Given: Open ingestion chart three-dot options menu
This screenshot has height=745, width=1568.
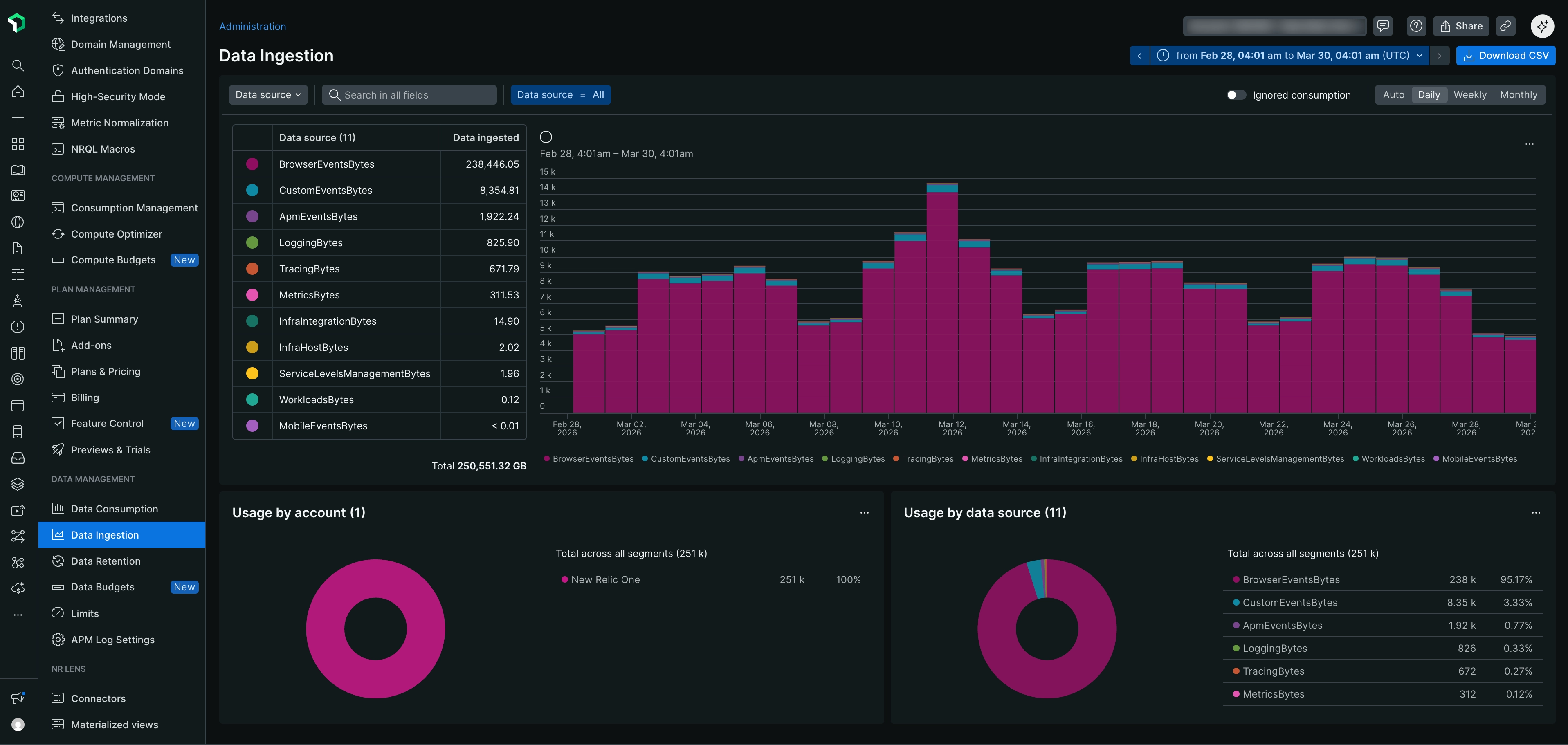Looking at the screenshot, I should [x=1529, y=144].
